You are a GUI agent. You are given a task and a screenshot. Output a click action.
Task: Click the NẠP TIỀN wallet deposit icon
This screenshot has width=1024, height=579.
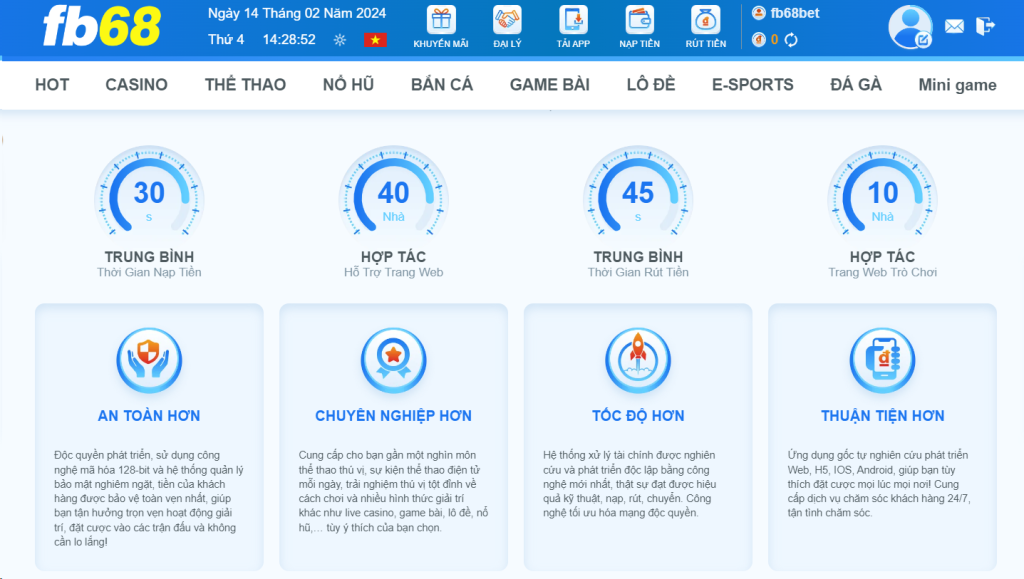639,22
